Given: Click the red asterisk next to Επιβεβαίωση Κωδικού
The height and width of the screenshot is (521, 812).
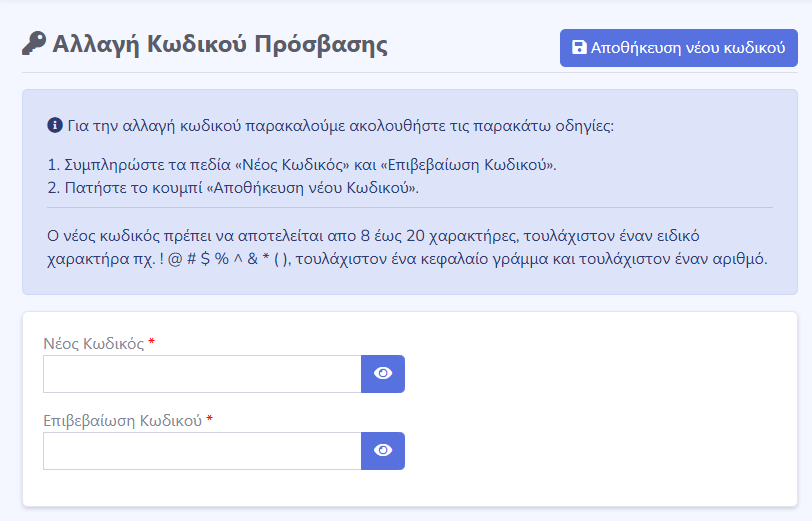Looking at the screenshot, I should [210, 420].
